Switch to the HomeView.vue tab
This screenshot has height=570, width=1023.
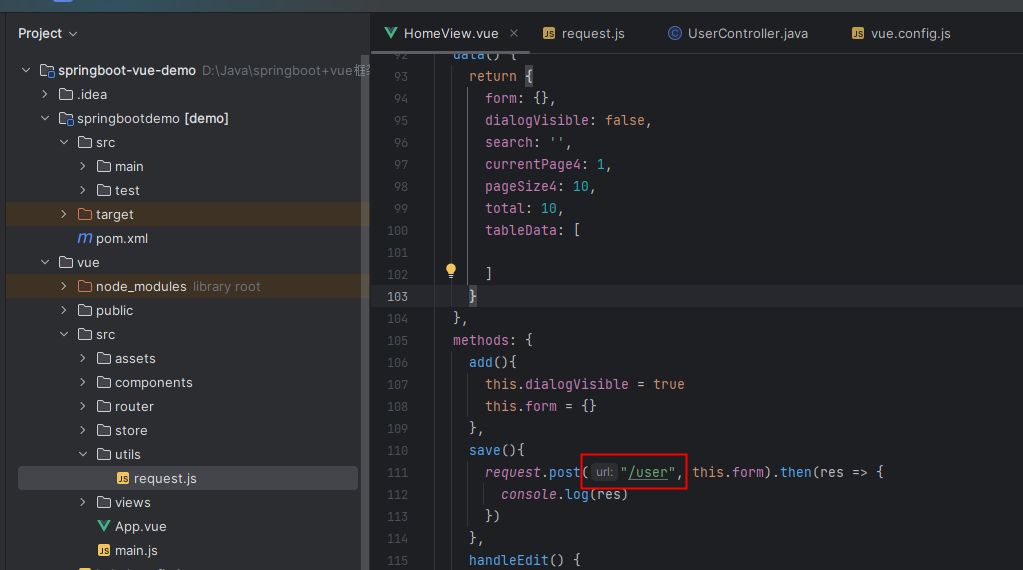[x=450, y=33]
